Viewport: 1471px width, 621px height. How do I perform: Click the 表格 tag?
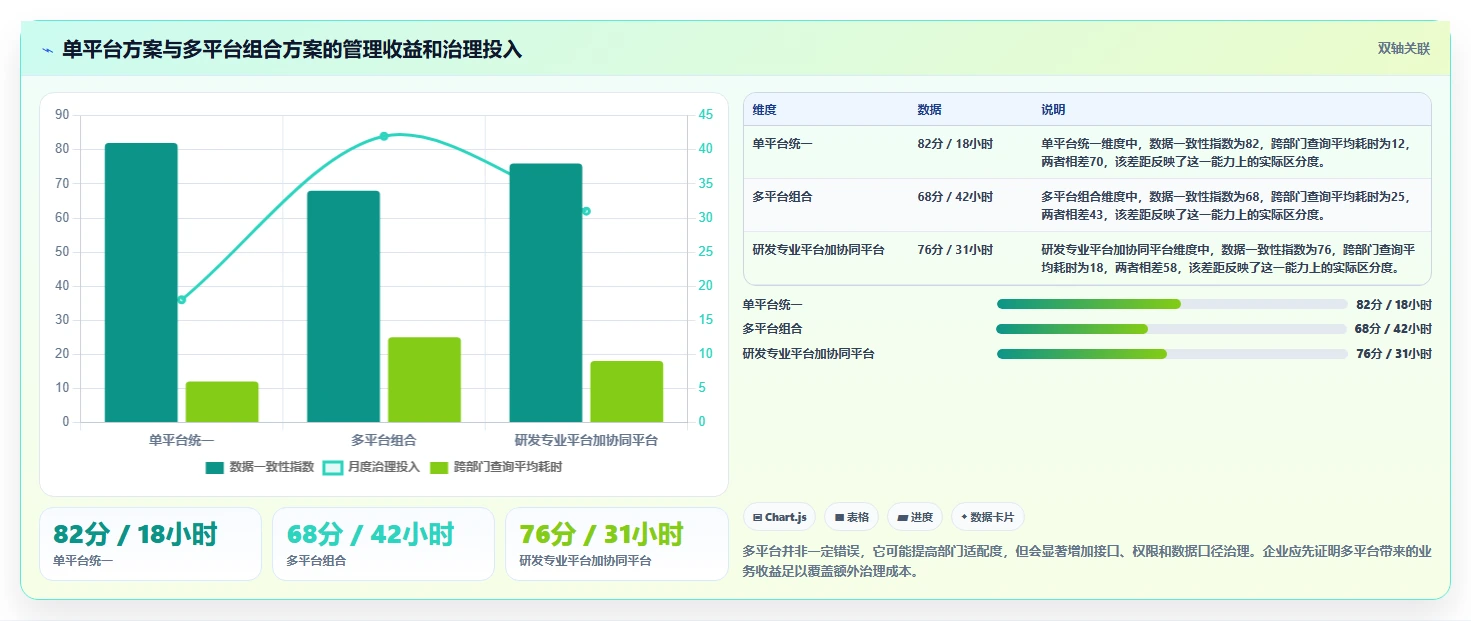(x=852, y=517)
